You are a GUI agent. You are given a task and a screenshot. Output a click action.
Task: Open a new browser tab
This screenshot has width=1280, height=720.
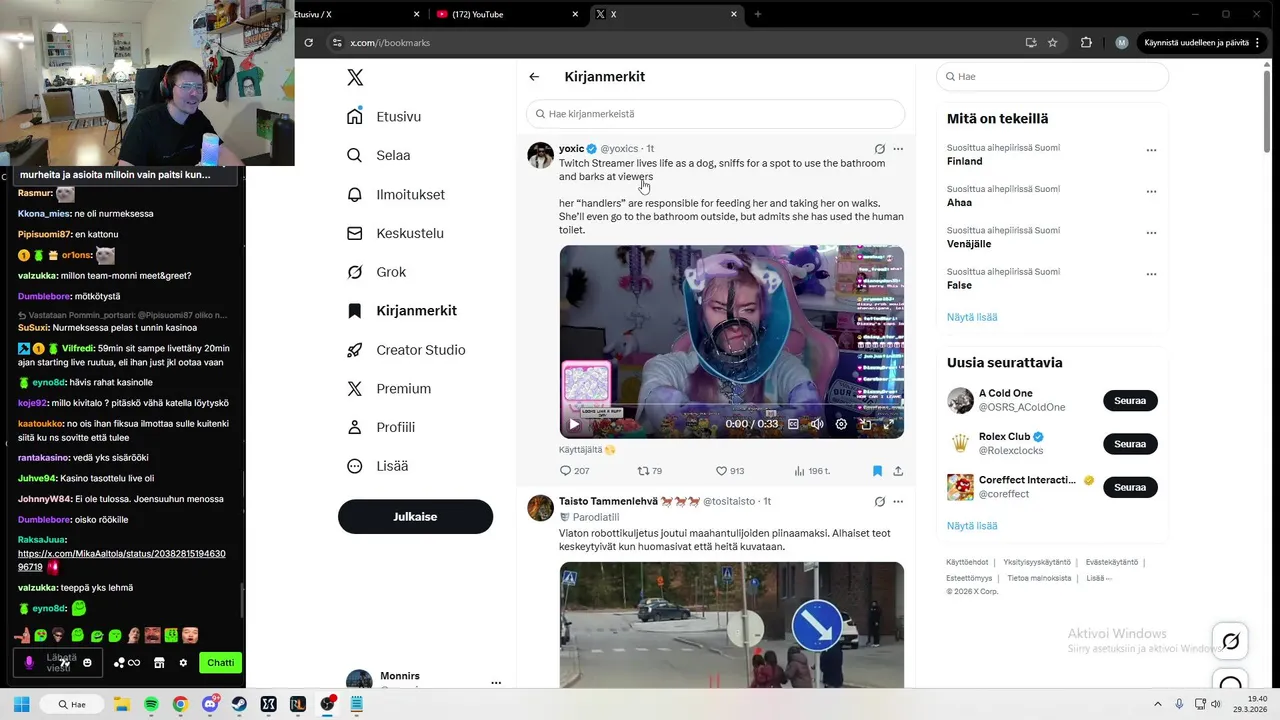click(x=757, y=14)
